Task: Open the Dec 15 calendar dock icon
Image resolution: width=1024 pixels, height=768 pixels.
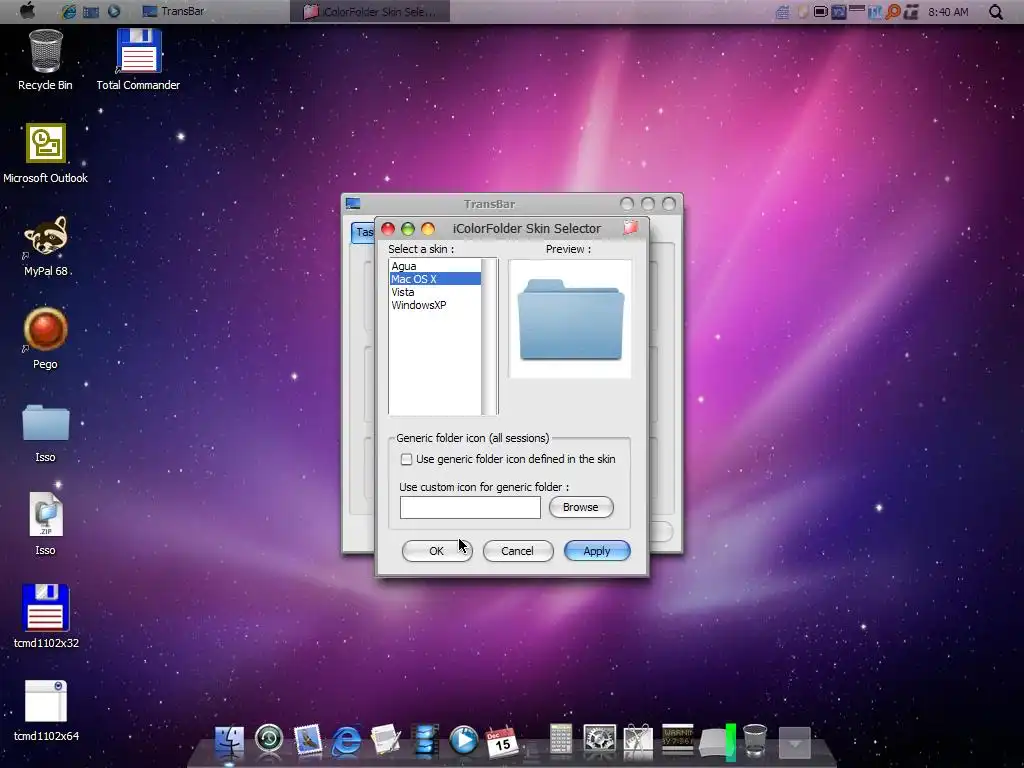Action: coord(502,742)
